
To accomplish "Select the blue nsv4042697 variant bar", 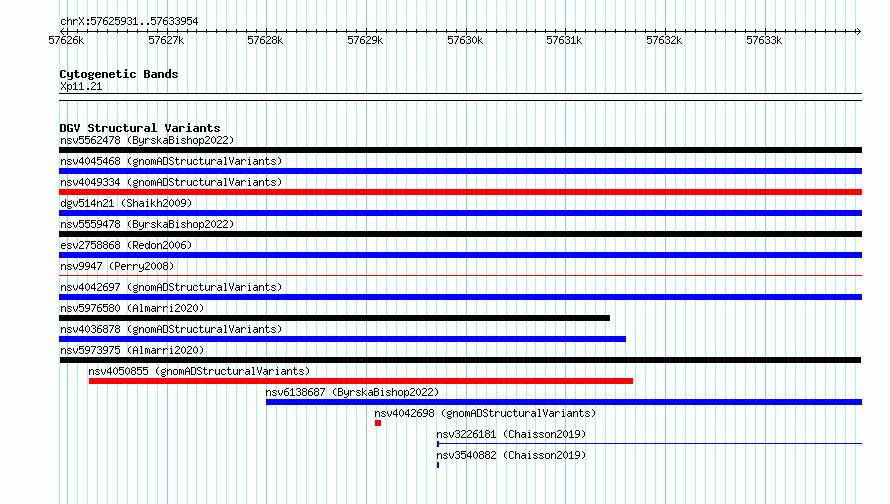I will [x=460, y=297].
